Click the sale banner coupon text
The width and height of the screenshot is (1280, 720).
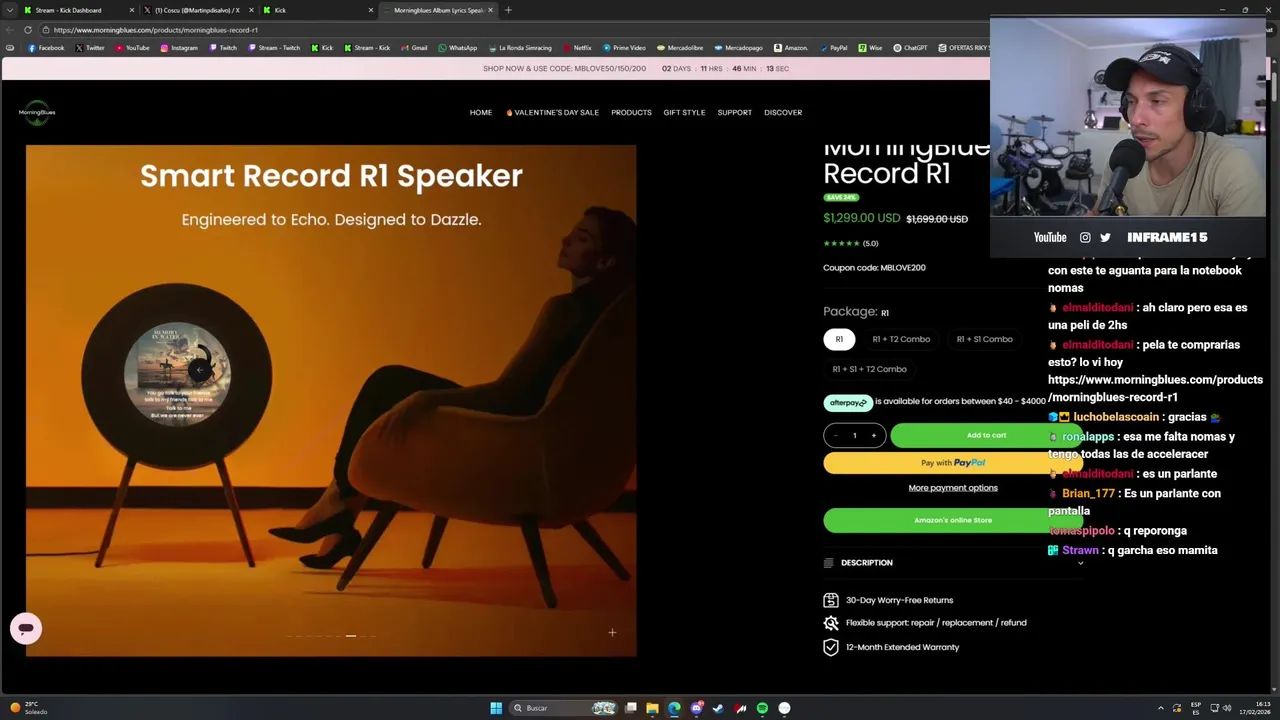point(564,69)
